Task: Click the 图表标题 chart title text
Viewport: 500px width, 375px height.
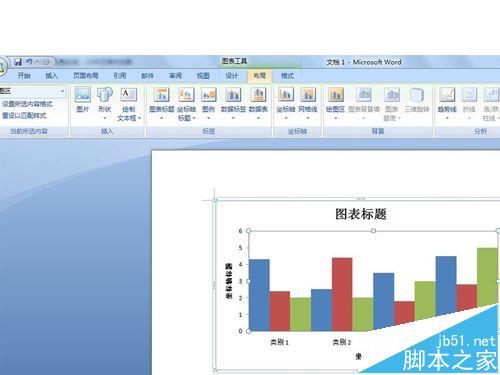Action: [361, 214]
